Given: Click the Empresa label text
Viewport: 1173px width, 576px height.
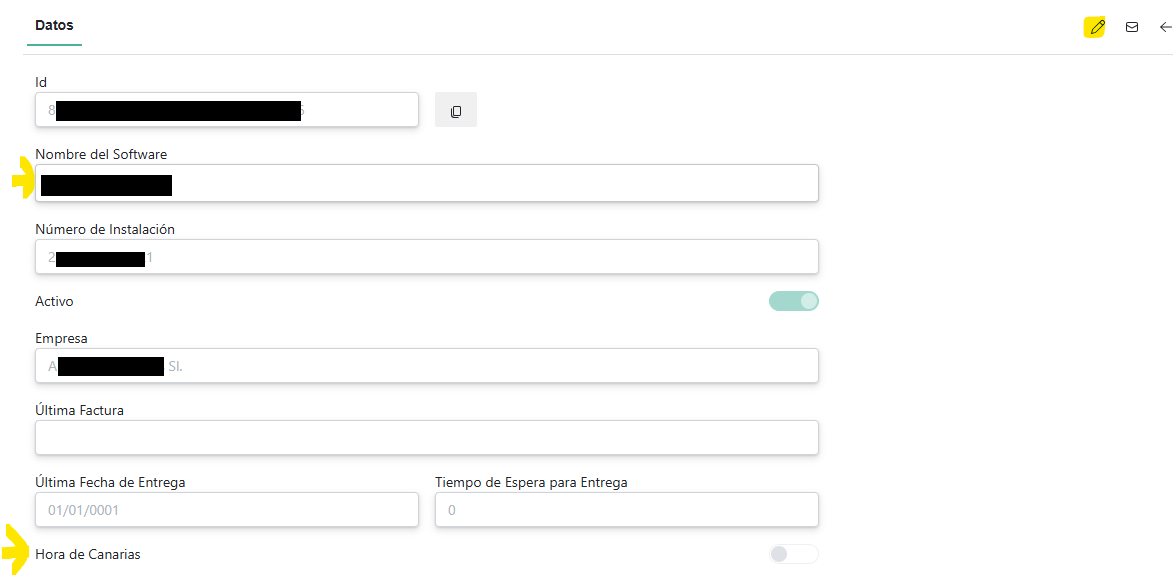Looking at the screenshot, I should tap(61, 338).
